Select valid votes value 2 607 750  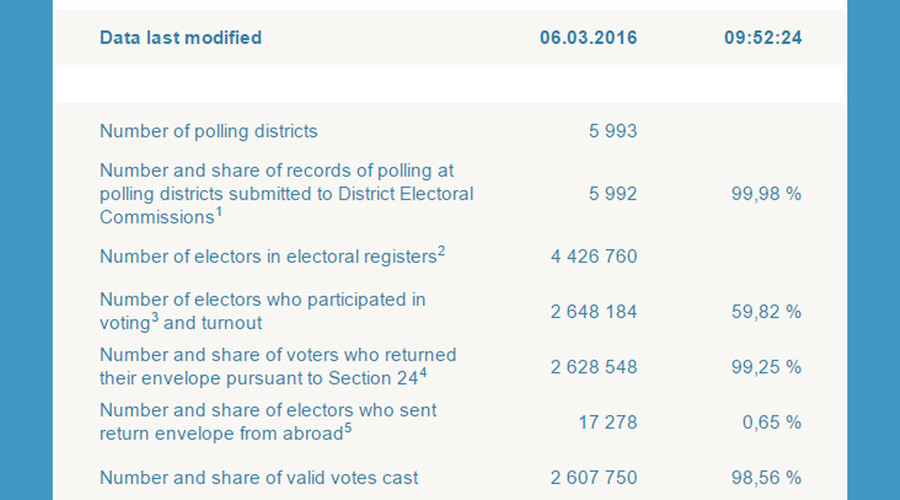(594, 478)
